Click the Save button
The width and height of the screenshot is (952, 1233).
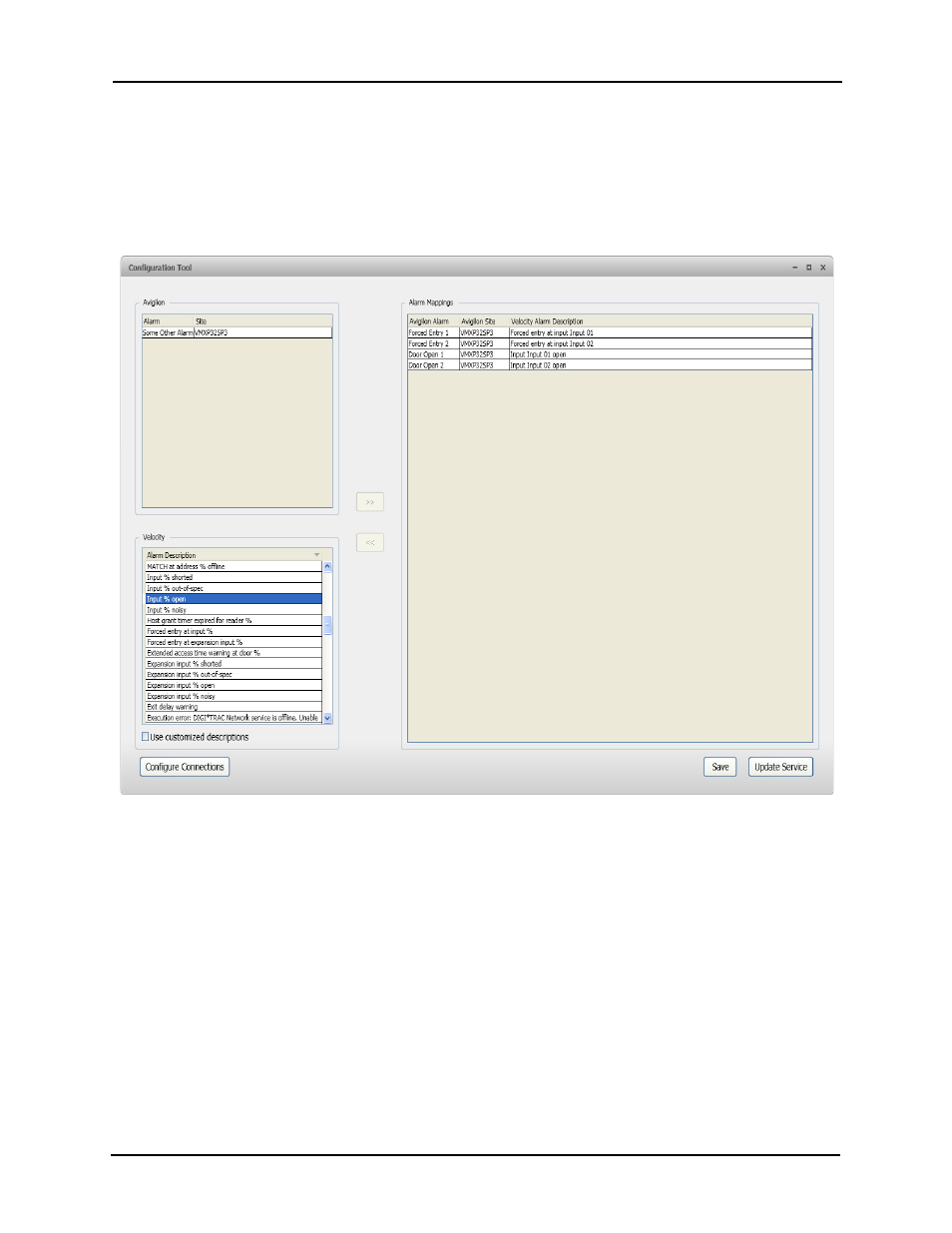[720, 767]
